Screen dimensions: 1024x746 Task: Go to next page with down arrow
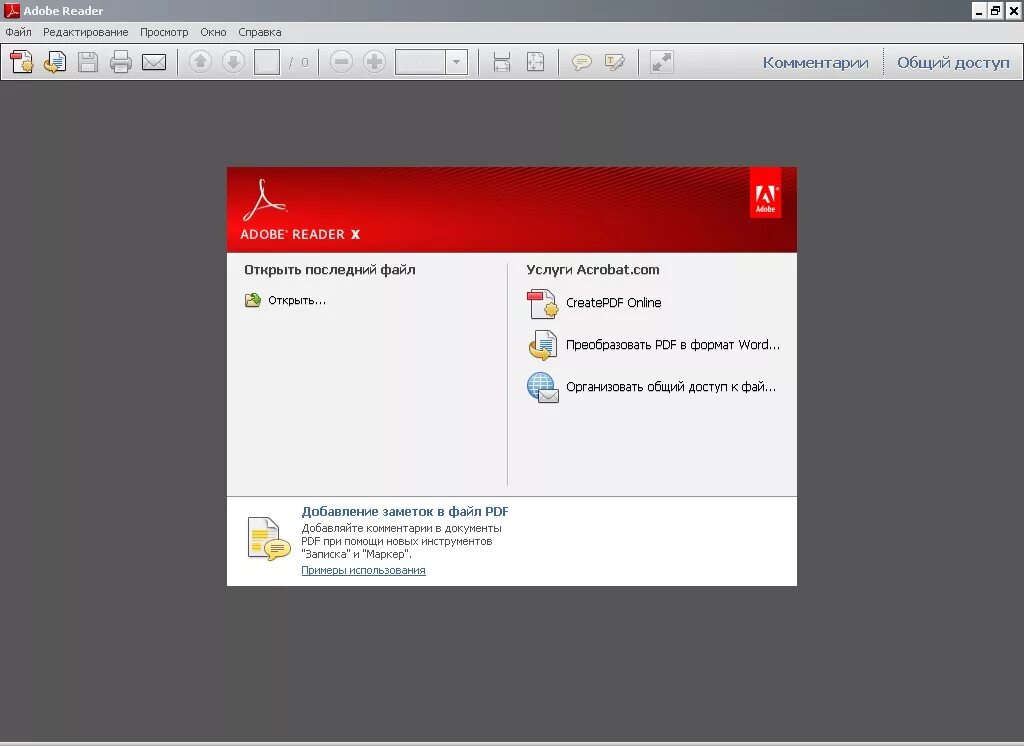[233, 62]
